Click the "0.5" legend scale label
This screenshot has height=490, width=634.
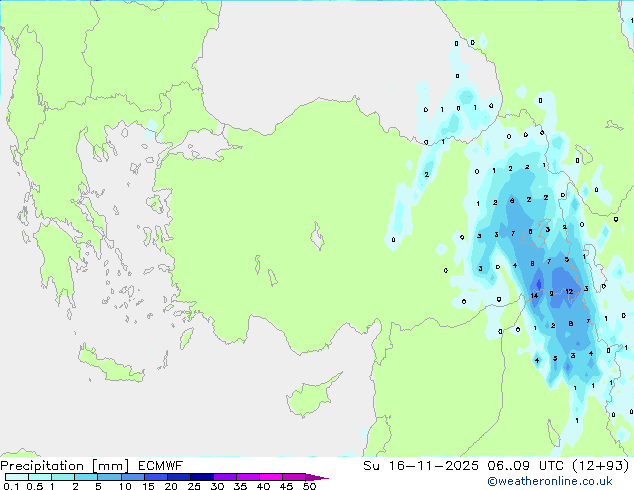pyautogui.click(x=35, y=486)
